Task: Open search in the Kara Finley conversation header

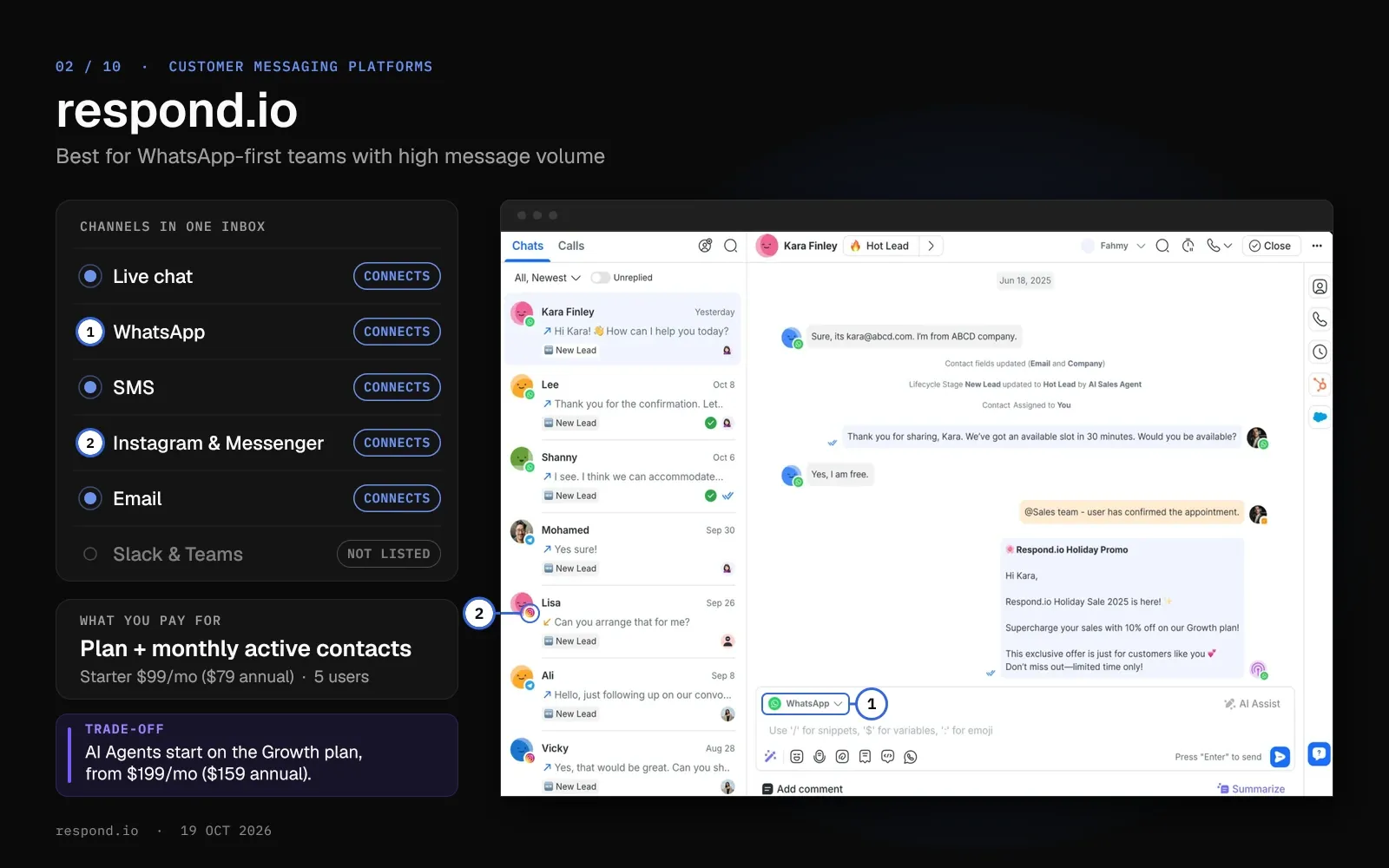Action: click(1162, 246)
